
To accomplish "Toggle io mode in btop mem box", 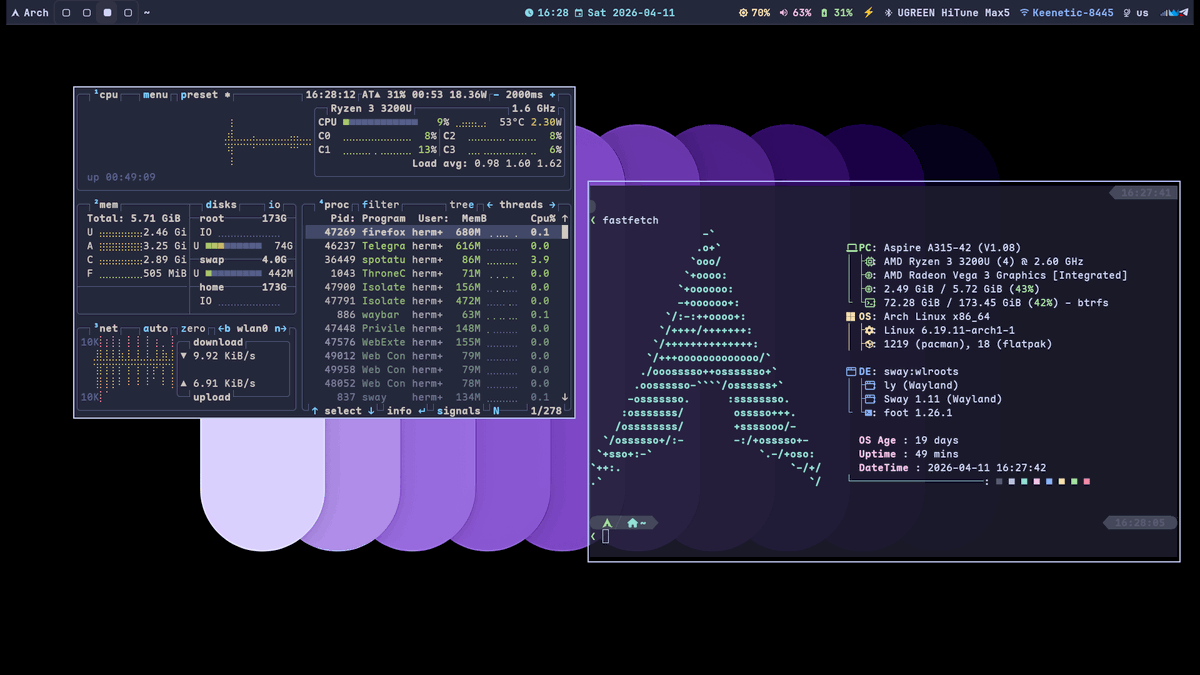I will 274,205.
